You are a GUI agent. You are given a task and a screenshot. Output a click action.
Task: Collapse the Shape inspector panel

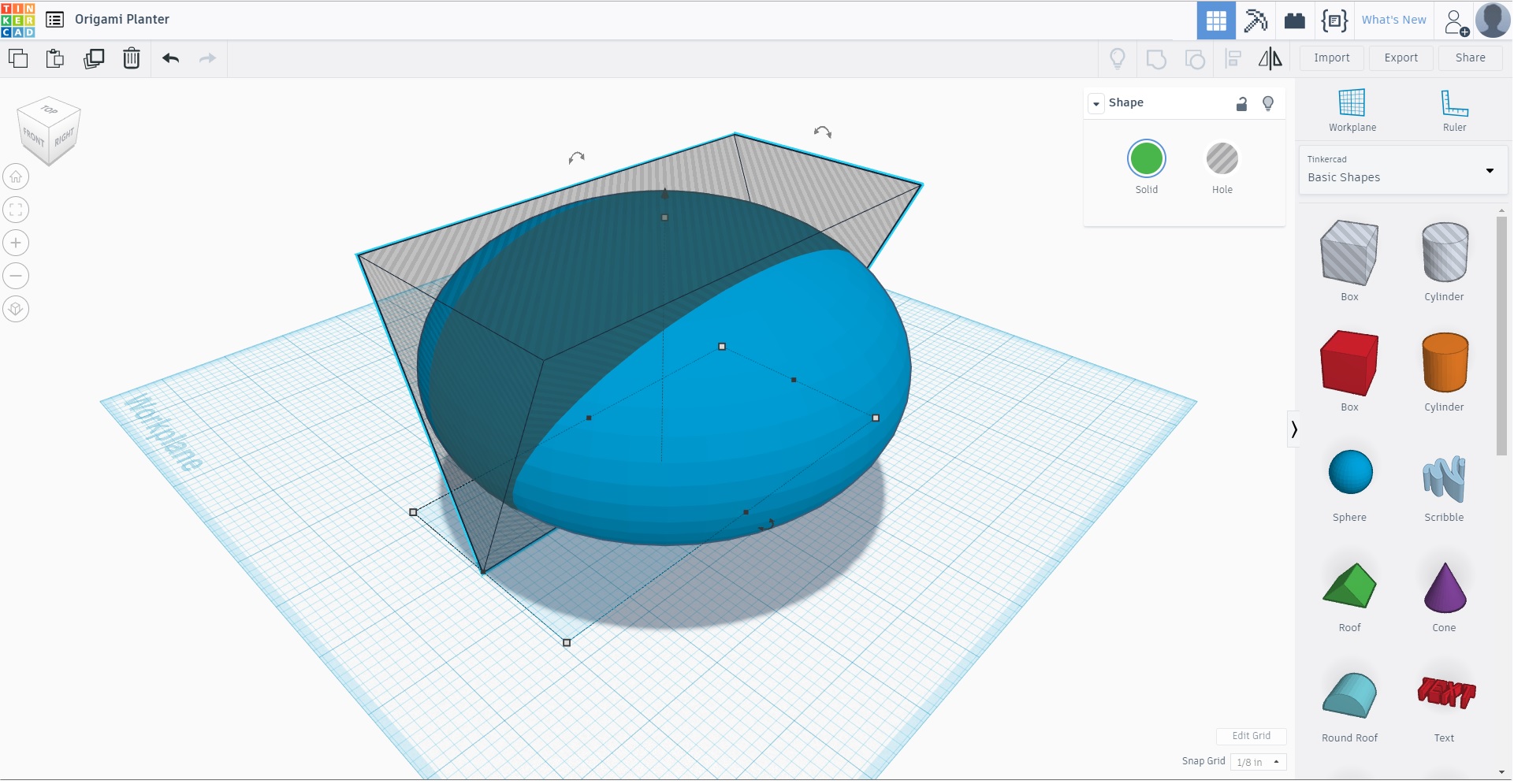pos(1096,103)
